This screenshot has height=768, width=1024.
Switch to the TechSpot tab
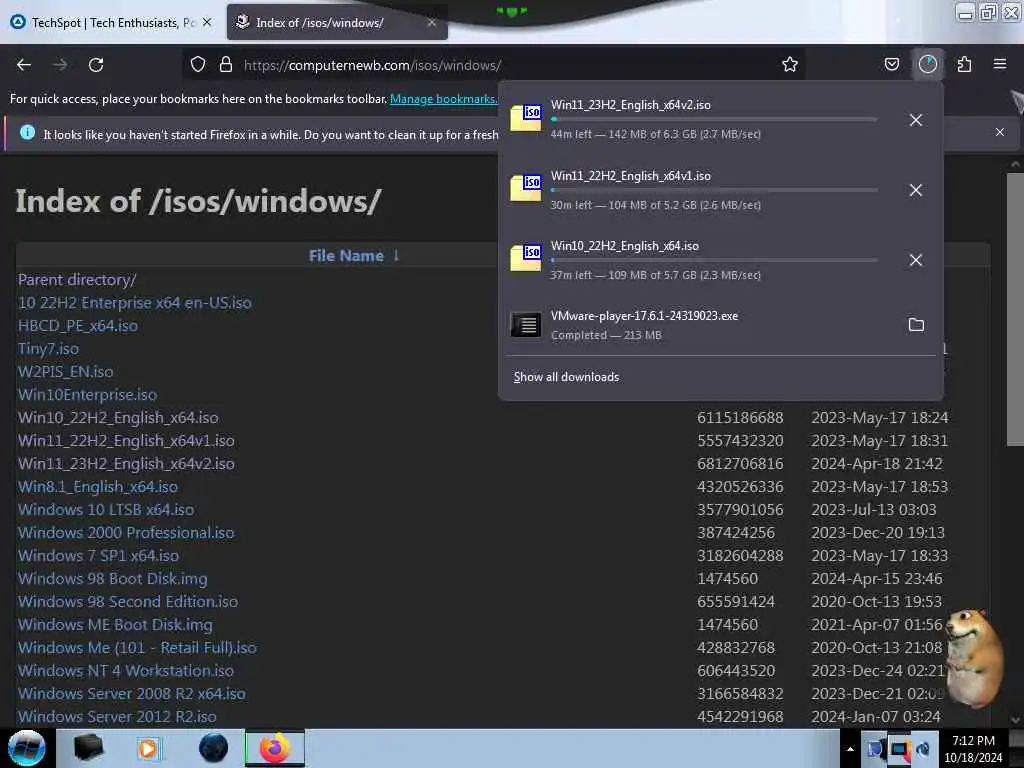(x=111, y=23)
